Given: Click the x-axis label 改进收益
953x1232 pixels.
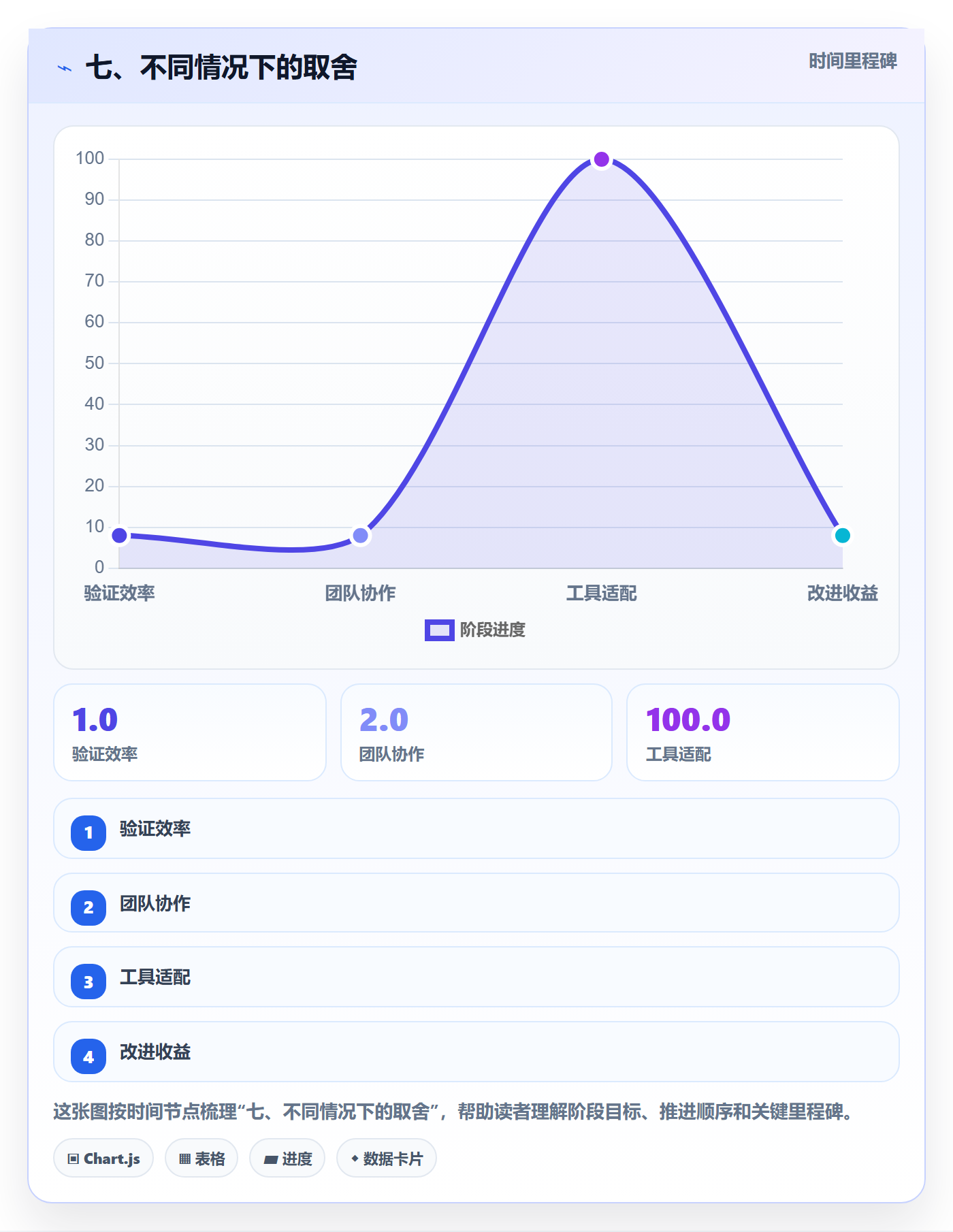Looking at the screenshot, I should pos(842,593).
